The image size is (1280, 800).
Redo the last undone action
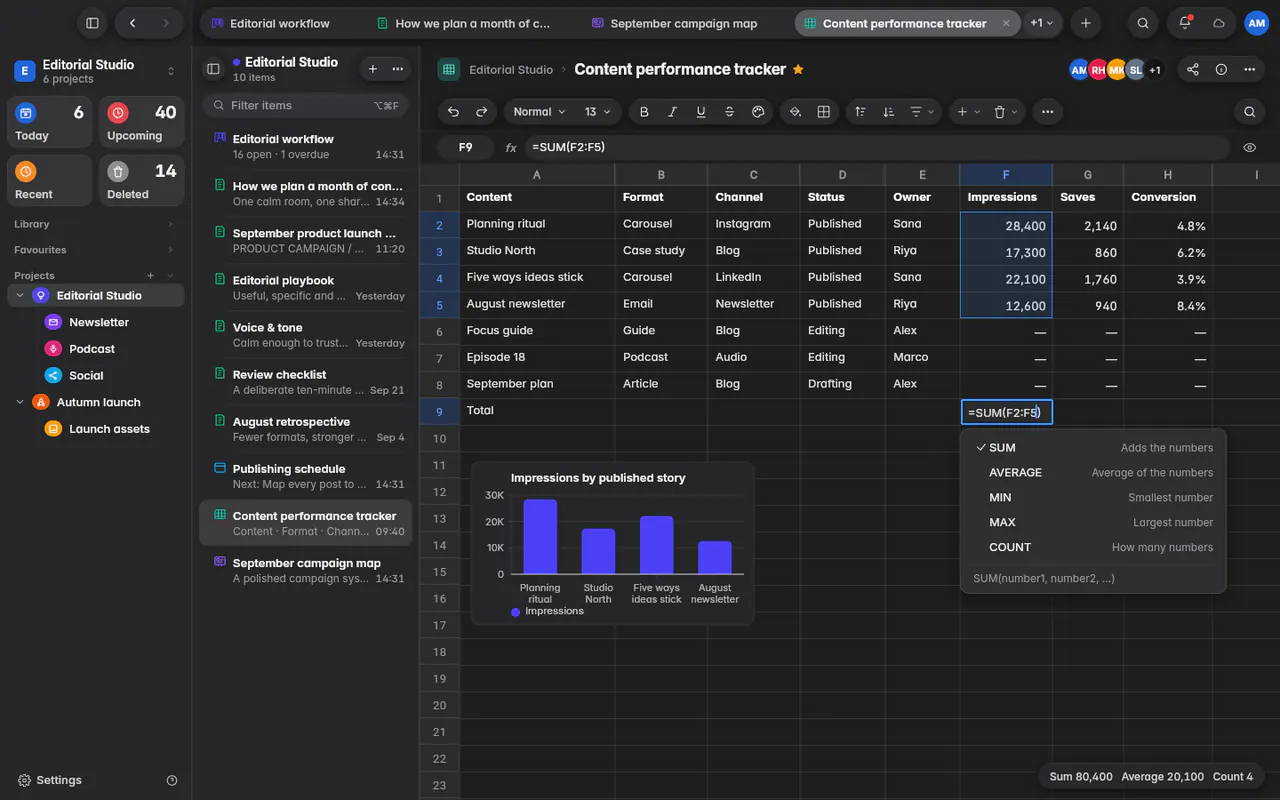coord(482,112)
